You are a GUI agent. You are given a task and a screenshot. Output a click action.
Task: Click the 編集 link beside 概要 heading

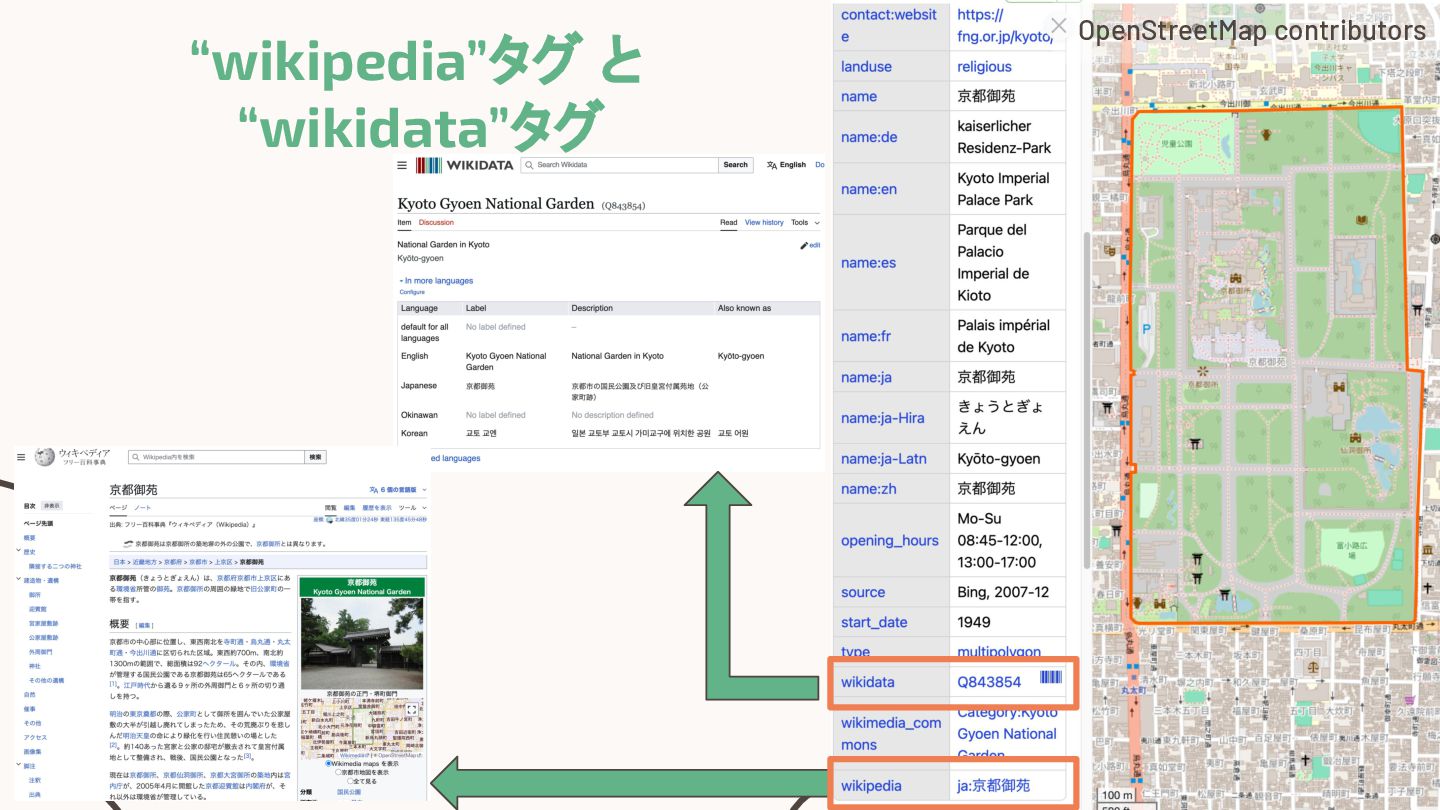145,625
